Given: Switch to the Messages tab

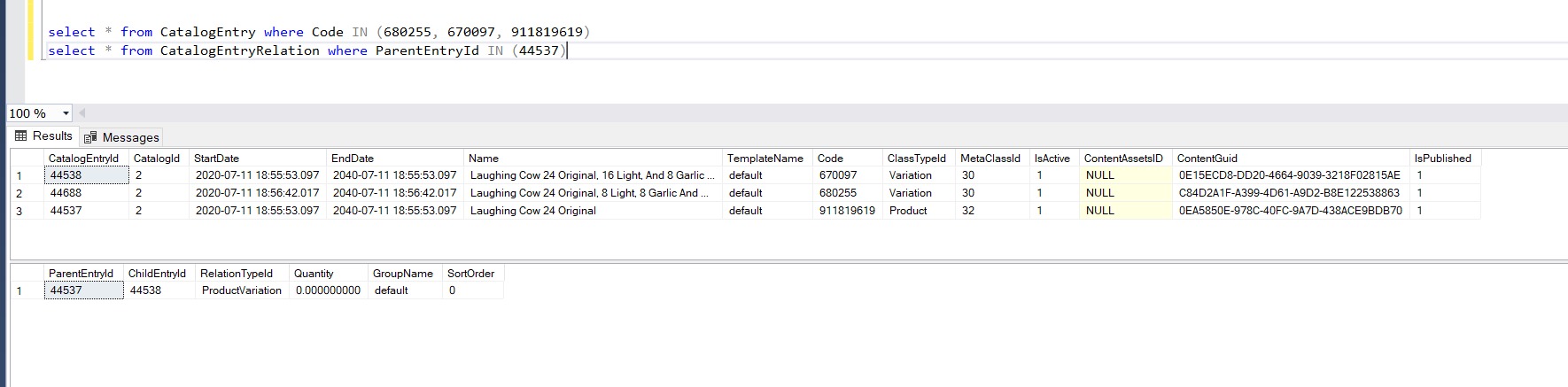Looking at the screenshot, I should pyautogui.click(x=122, y=137).
